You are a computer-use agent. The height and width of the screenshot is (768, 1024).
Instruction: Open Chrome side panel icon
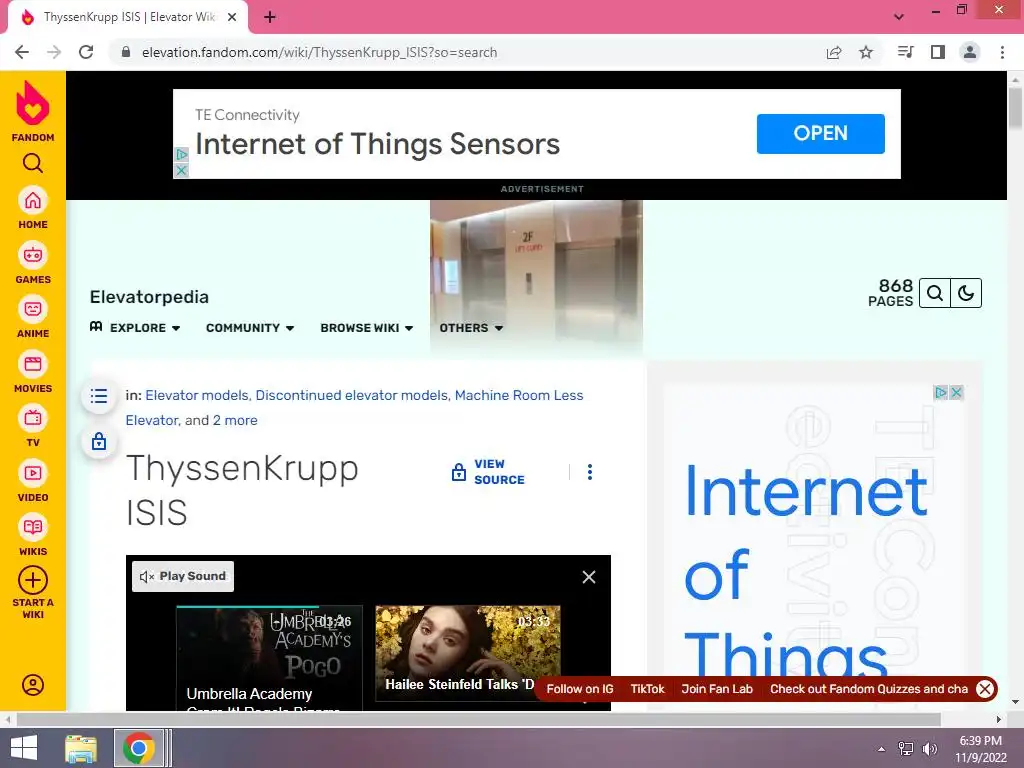pos(938,52)
